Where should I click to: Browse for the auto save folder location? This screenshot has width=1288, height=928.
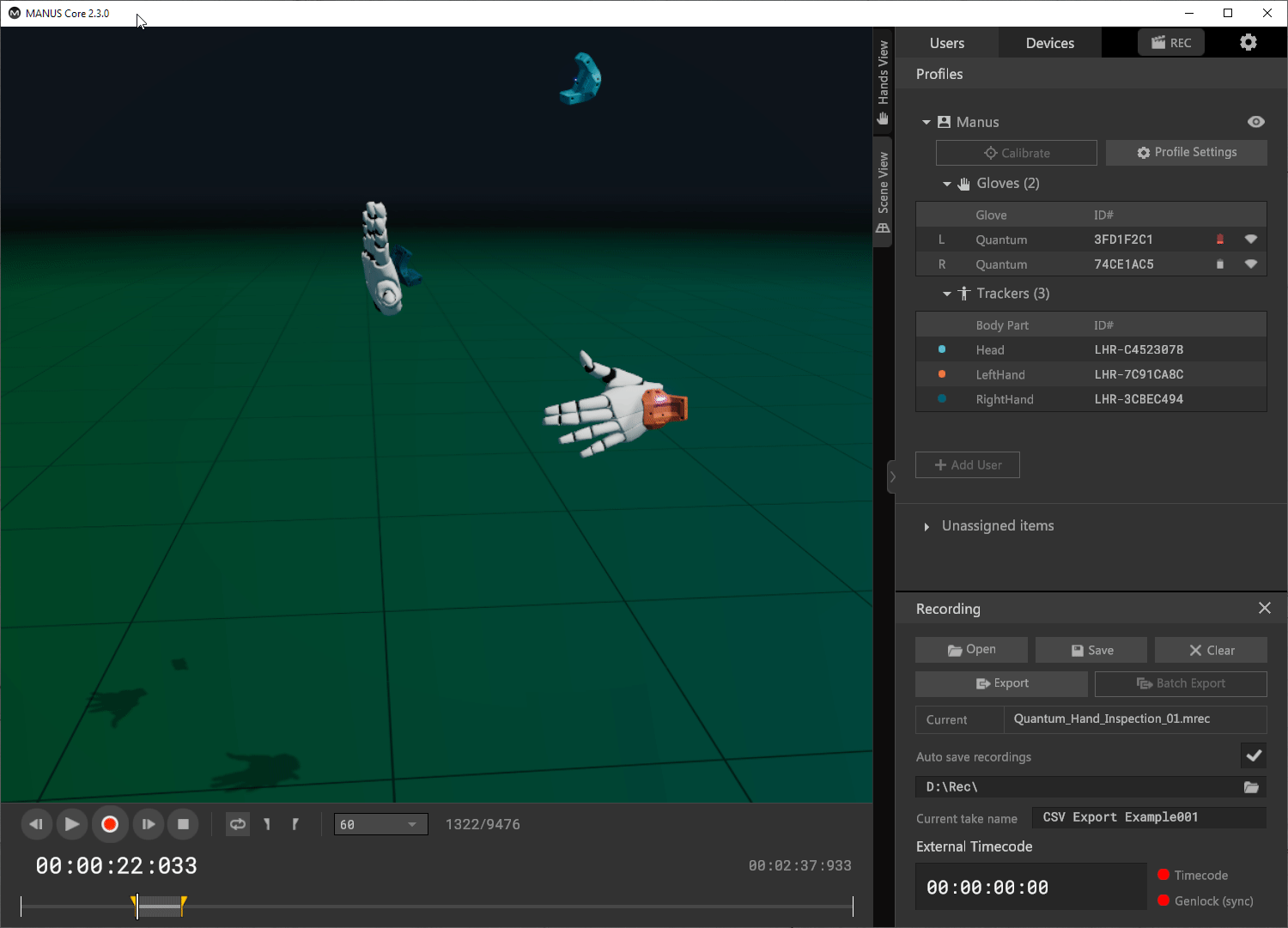click(1251, 787)
